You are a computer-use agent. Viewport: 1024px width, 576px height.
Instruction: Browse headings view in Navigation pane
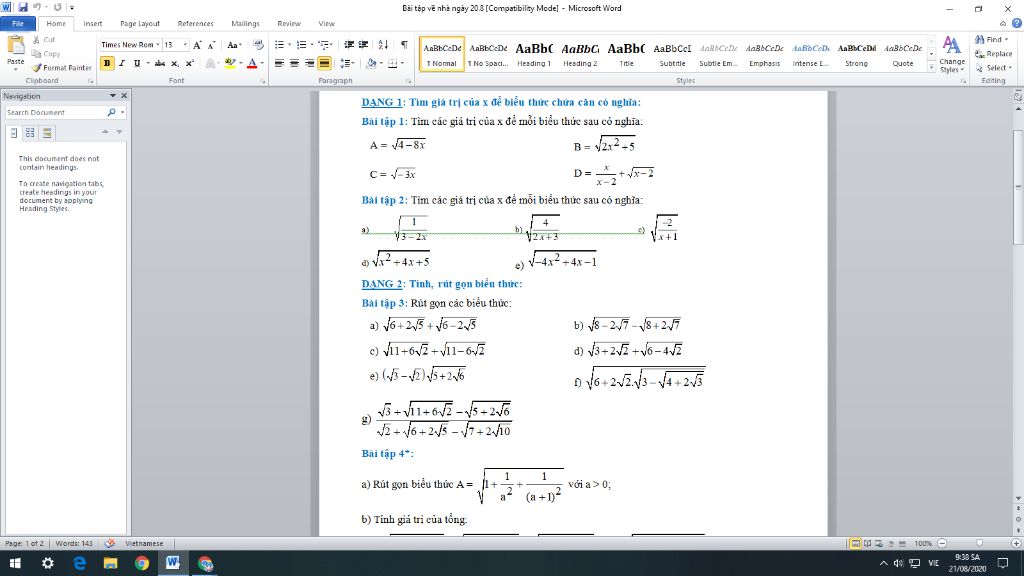click(x=14, y=133)
